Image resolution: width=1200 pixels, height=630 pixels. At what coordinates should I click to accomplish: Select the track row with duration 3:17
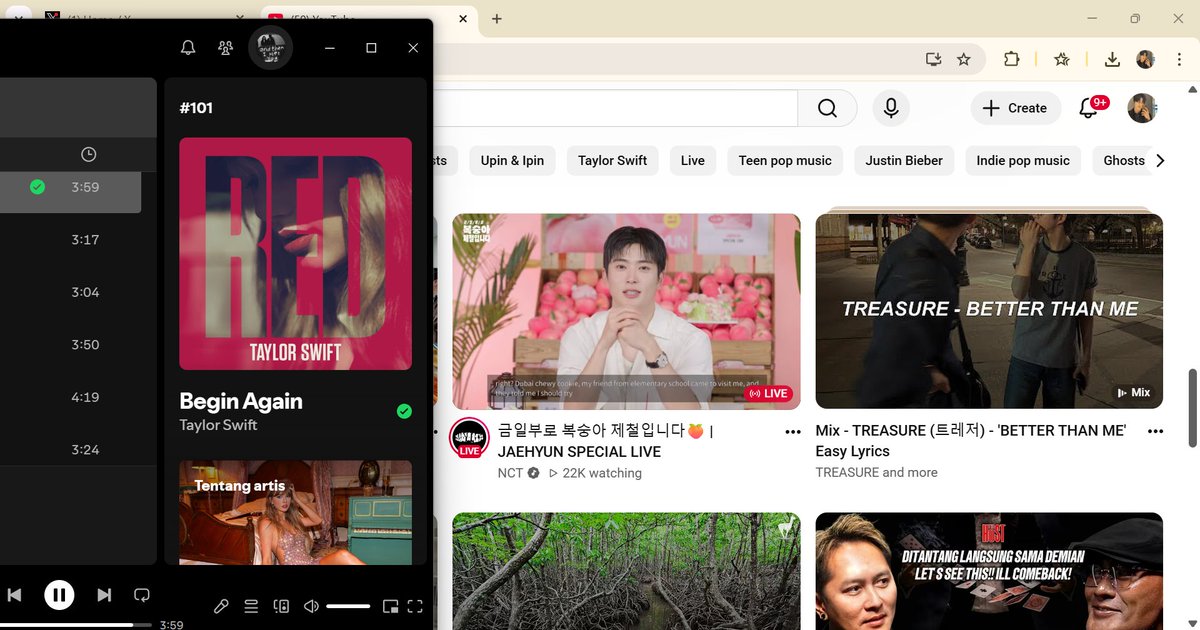pyautogui.click(x=70, y=240)
